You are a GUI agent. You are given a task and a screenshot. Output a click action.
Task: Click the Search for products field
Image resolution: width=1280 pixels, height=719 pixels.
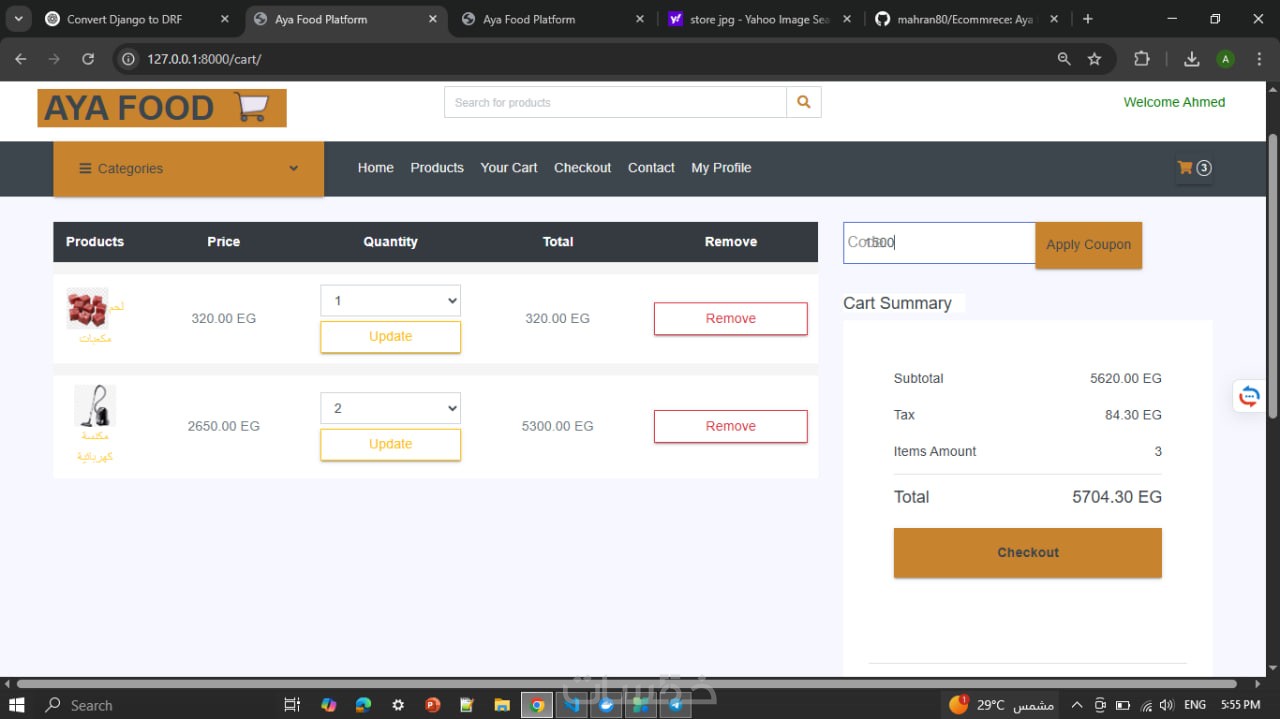click(616, 102)
